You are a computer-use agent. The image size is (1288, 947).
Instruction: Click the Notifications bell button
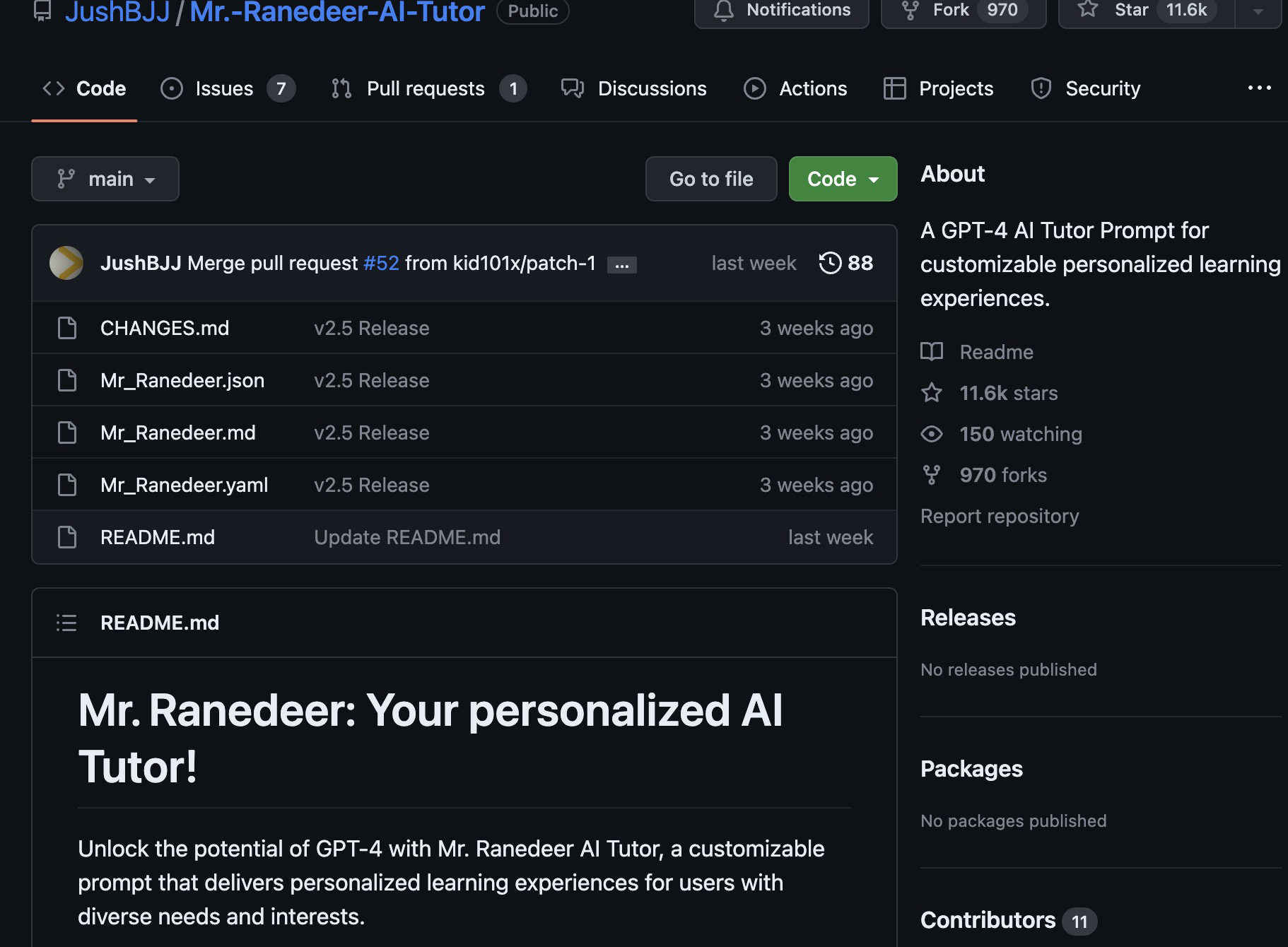781,11
